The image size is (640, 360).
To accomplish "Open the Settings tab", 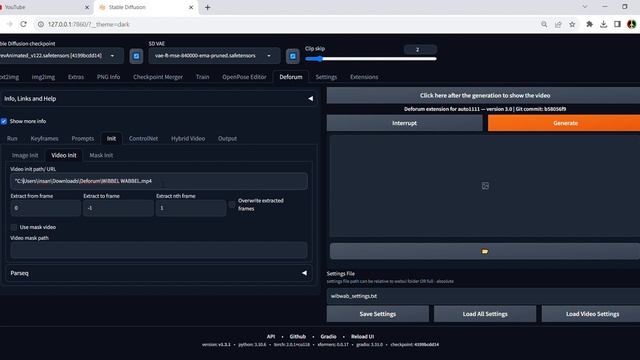I will click(x=327, y=77).
